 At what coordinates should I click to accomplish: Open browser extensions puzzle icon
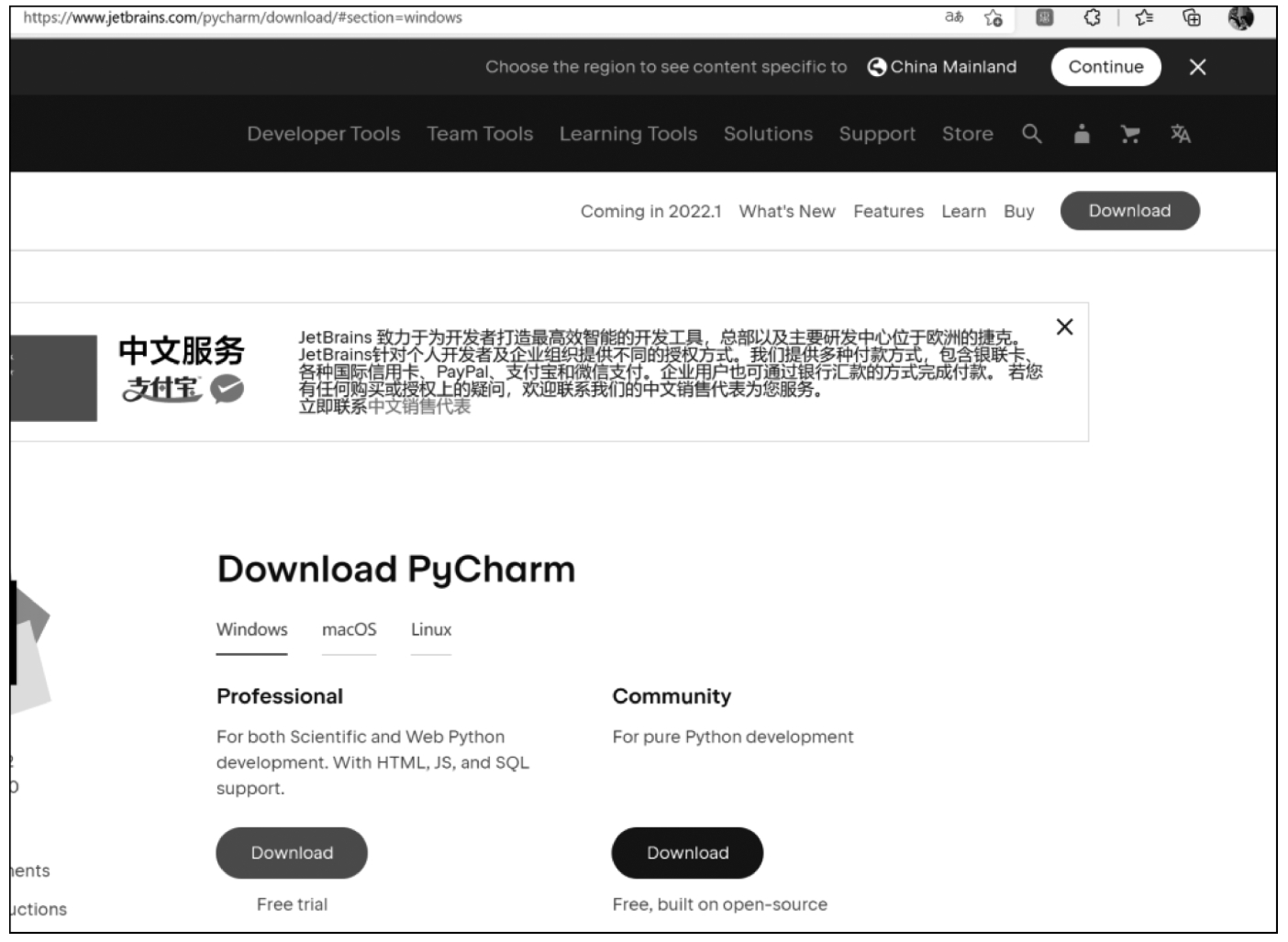pyautogui.click(x=1092, y=17)
